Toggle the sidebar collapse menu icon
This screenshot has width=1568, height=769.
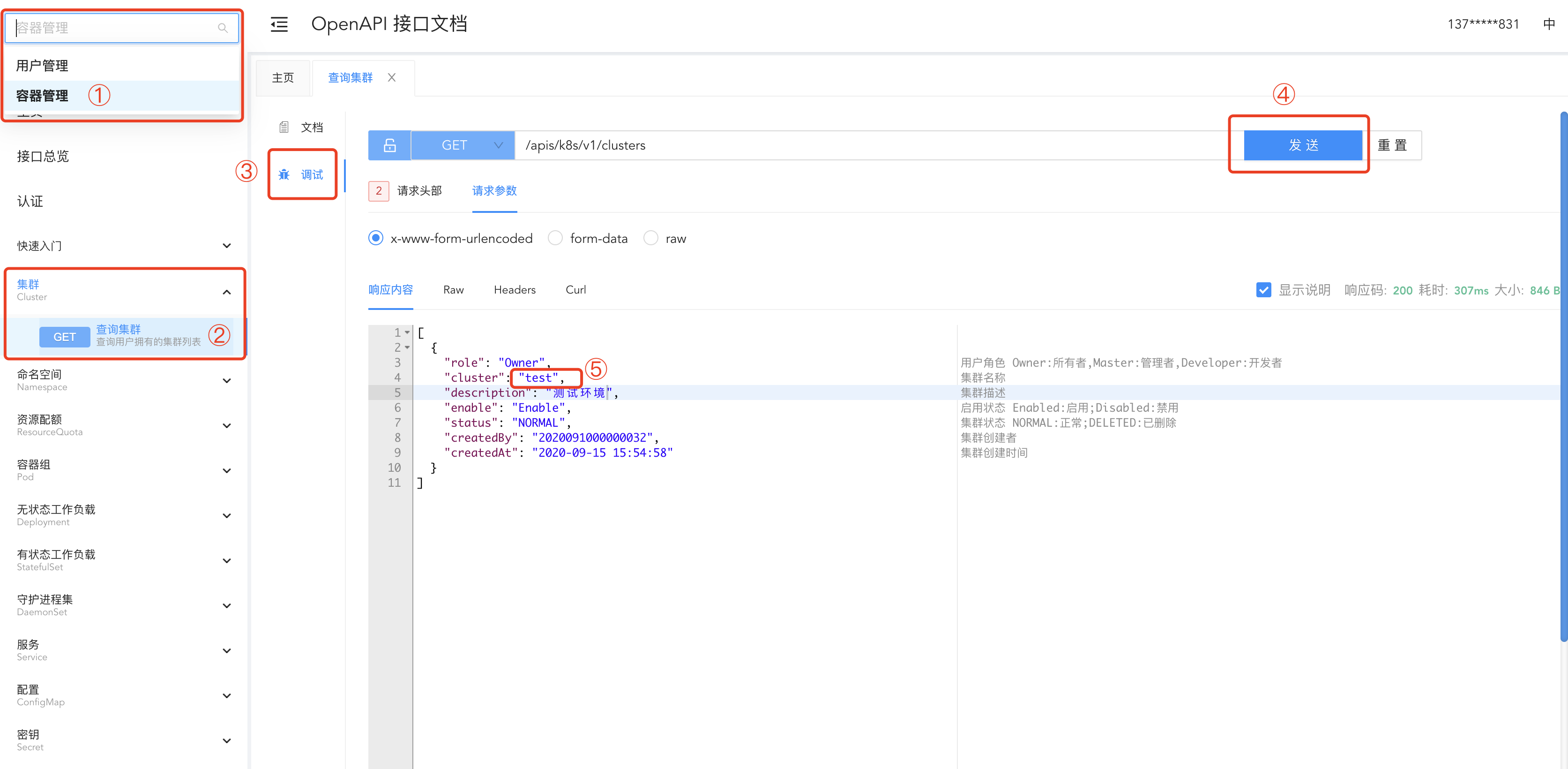point(279,24)
